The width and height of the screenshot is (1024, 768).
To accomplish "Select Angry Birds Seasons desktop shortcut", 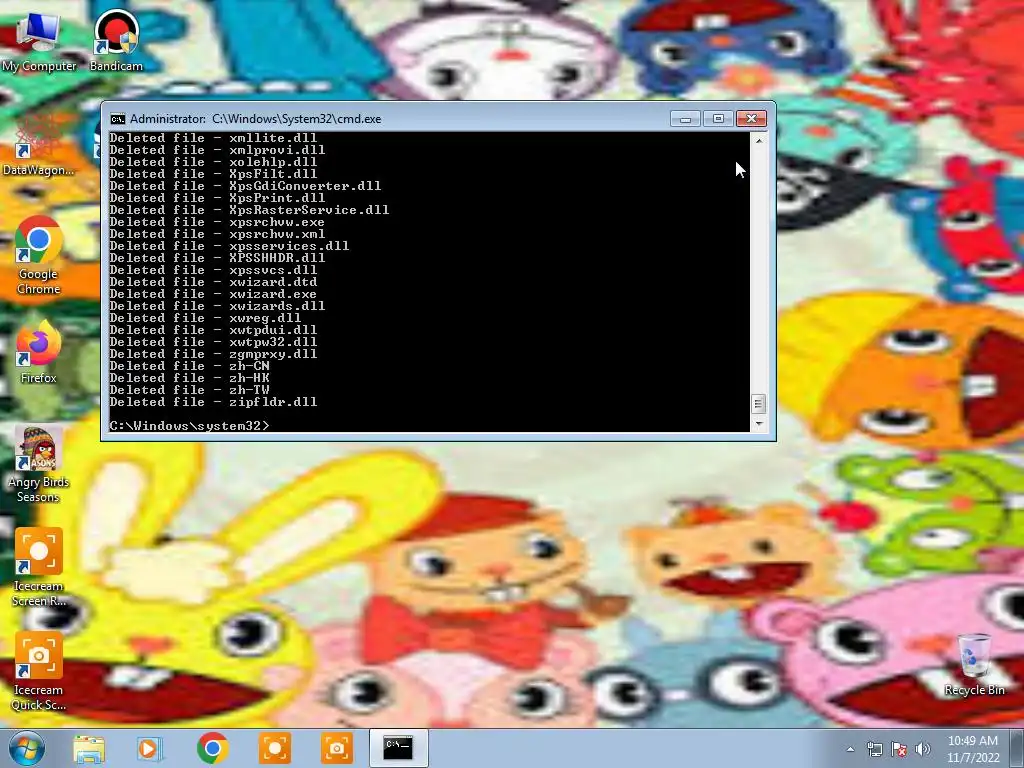I will 39,464.
